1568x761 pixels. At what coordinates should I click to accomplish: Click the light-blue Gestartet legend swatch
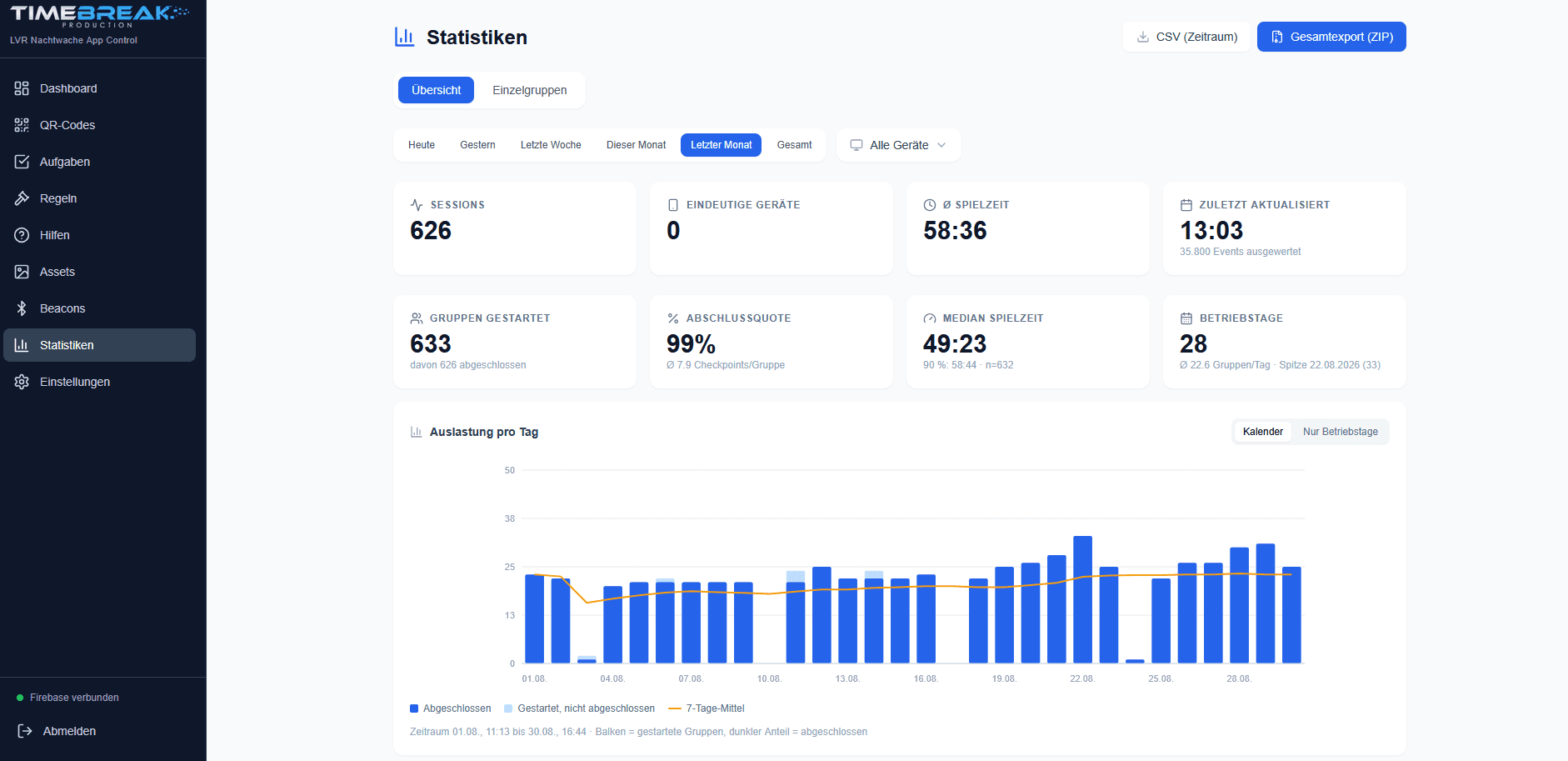(508, 708)
